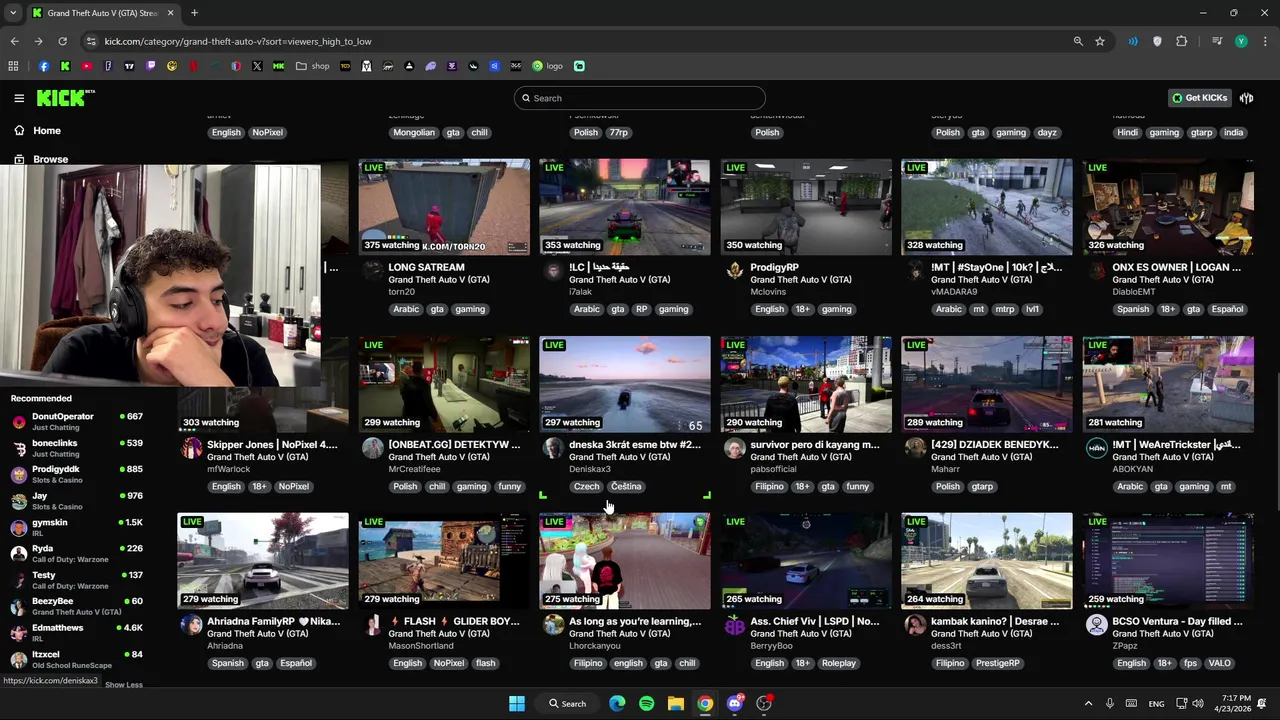Open Discord from the taskbar

point(735,703)
